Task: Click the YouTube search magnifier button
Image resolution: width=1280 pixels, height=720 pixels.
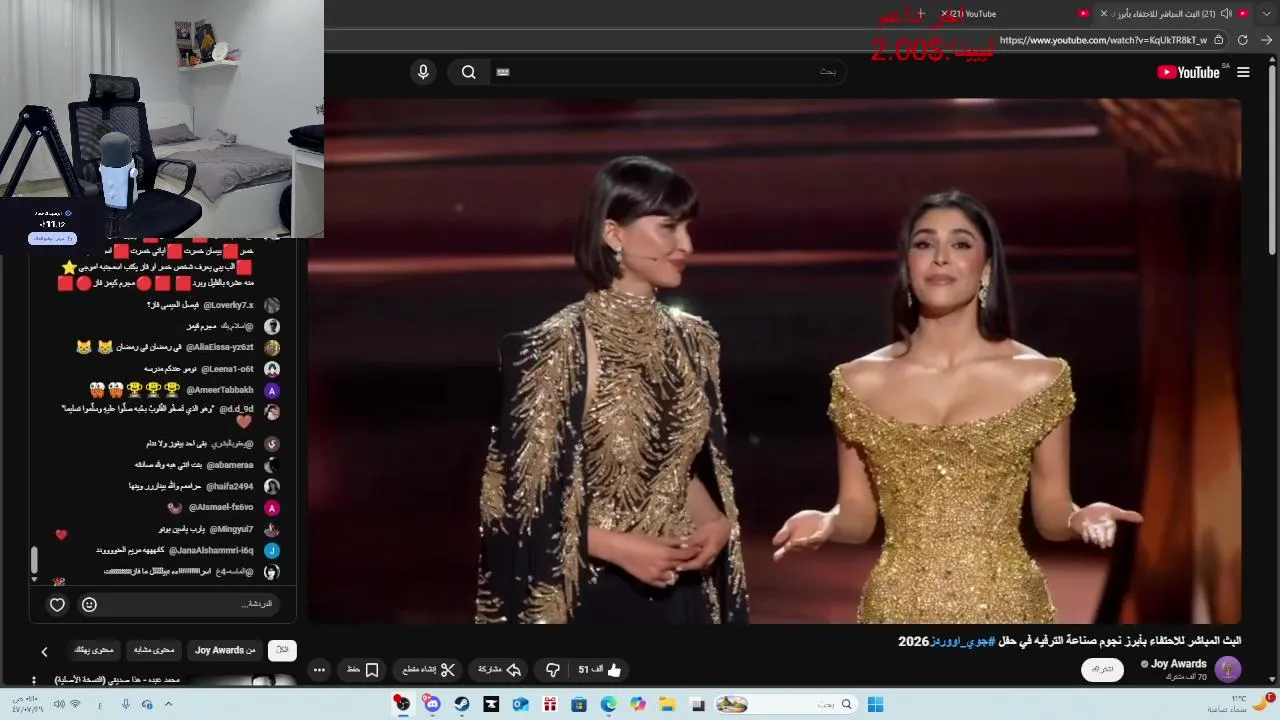Action: [469, 72]
